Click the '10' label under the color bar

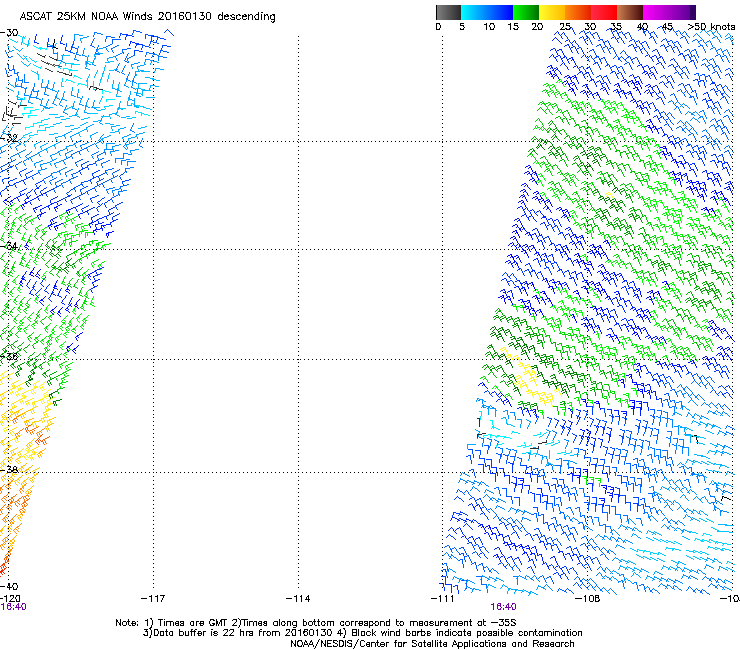(489, 27)
